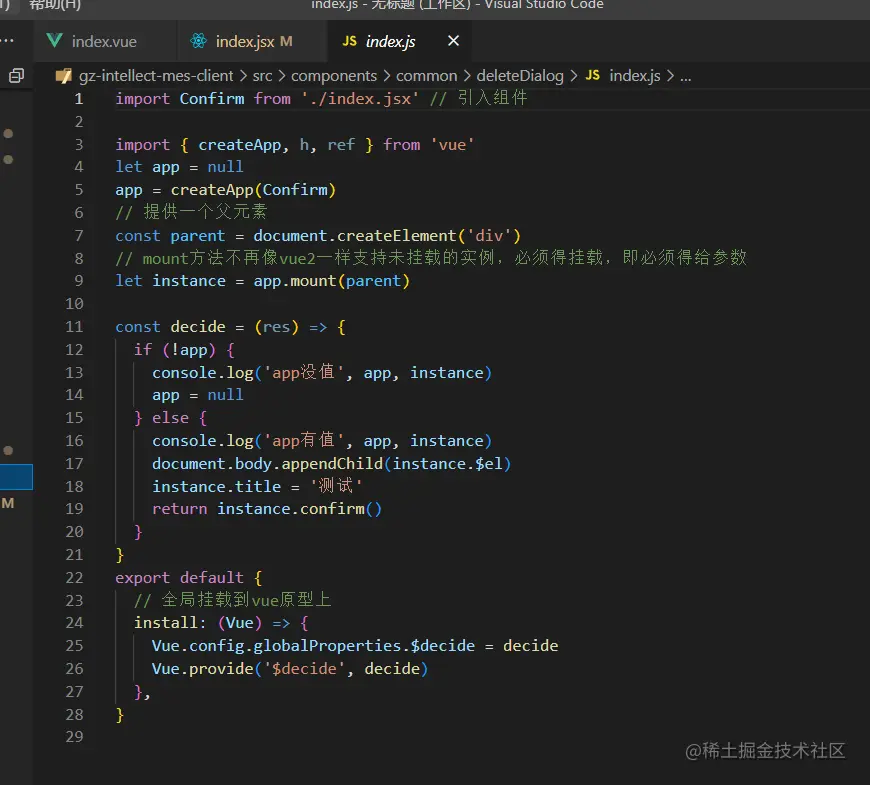Click createApp(Confirm) on line 5
The width and height of the screenshot is (870, 785).
(x=253, y=190)
